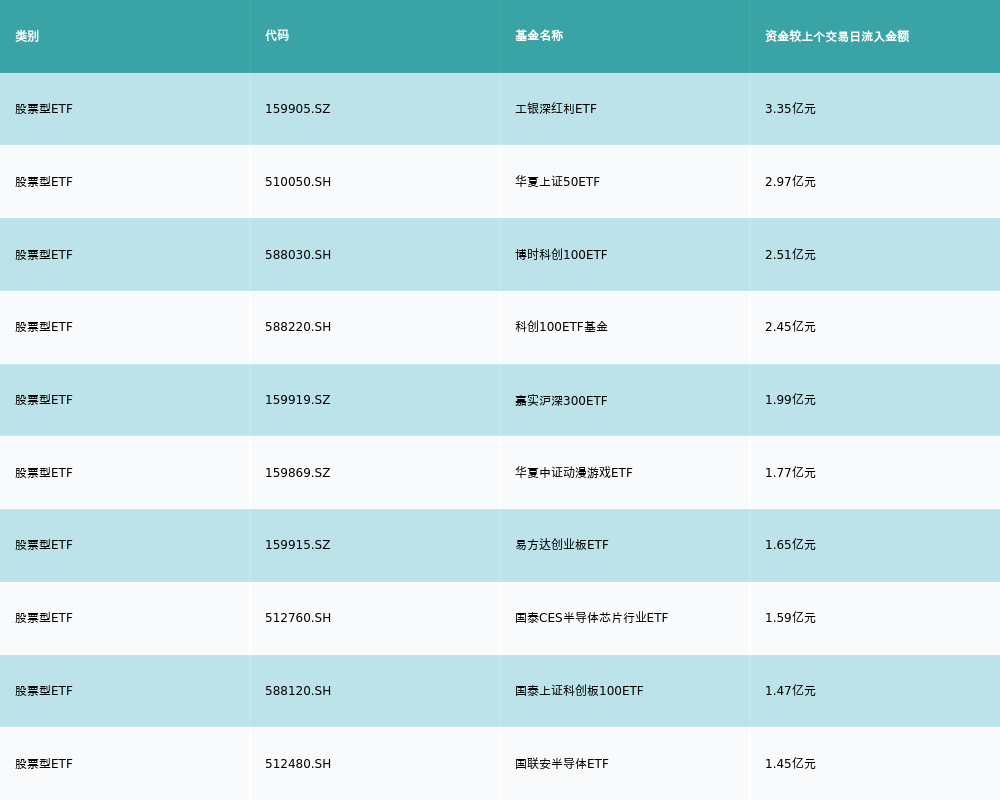Click 股票型ETF in the 588030.SH row

point(44,255)
